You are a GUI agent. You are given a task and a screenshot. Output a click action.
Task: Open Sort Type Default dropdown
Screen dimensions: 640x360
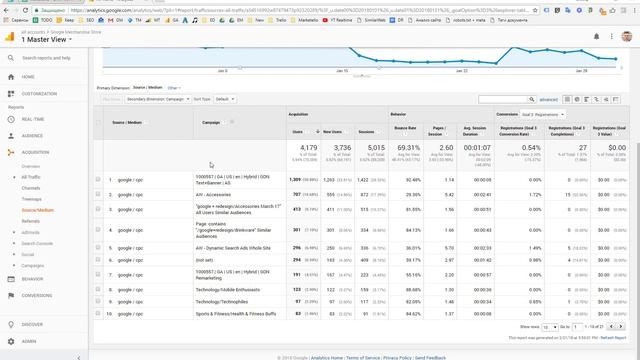[225, 99]
